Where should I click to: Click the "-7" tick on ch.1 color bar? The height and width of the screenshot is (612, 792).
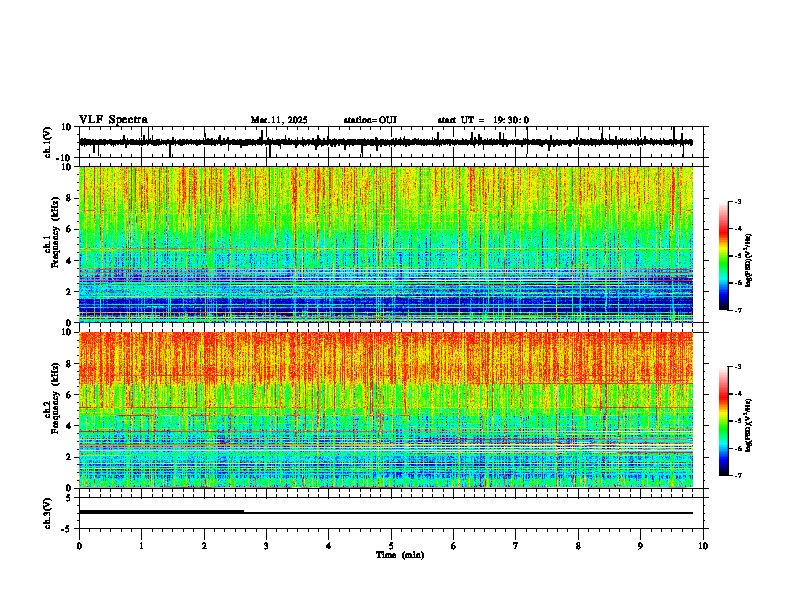click(x=738, y=310)
